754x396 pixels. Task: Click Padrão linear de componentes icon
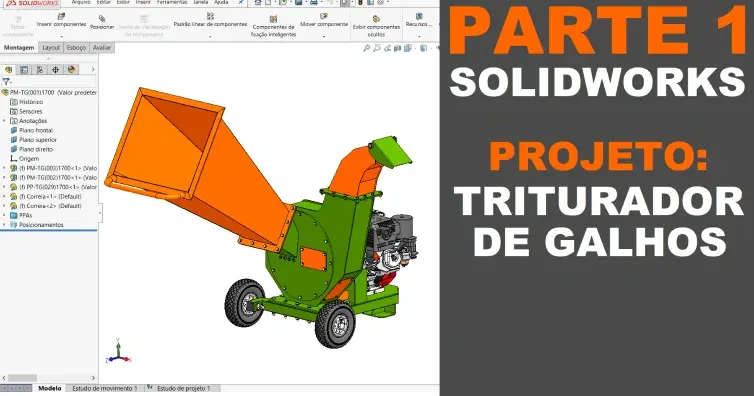210,16
